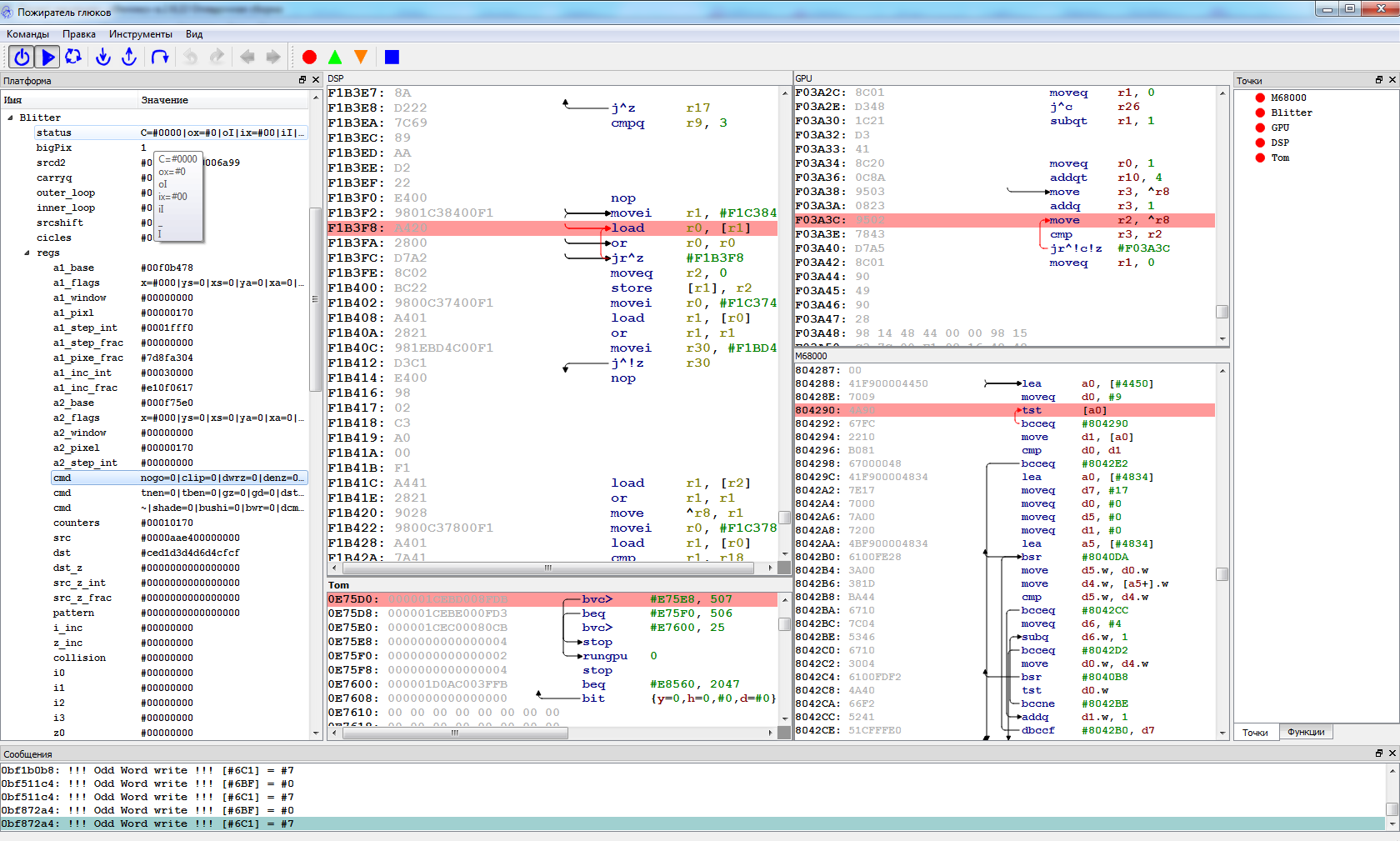Click the orange down-triangle toolbar icon
The width and height of the screenshot is (1400, 841).
pyautogui.click(x=361, y=57)
